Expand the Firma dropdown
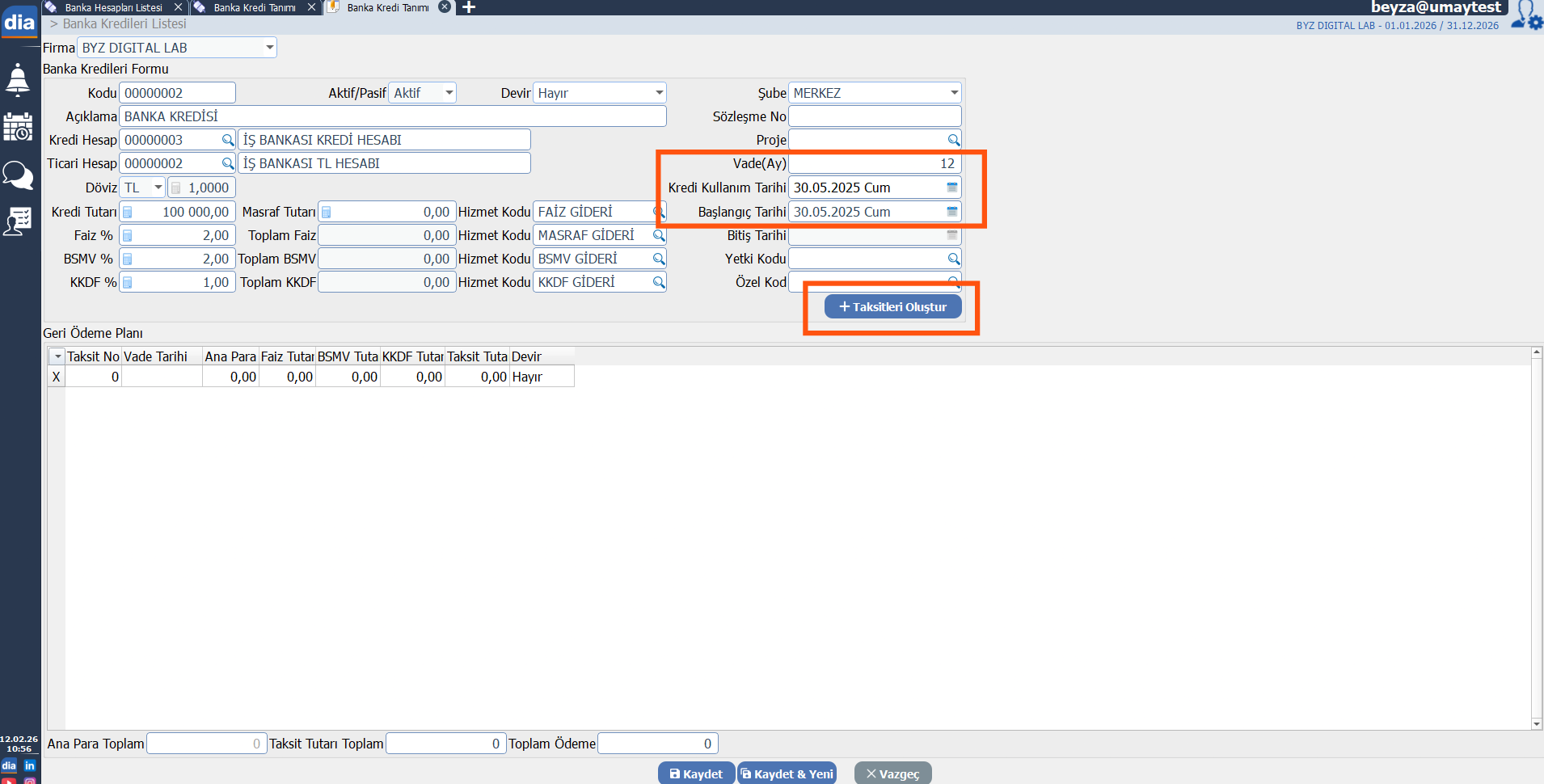This screenshot has width=1544, height=784. pyautogui.click(x=269, y=48)
